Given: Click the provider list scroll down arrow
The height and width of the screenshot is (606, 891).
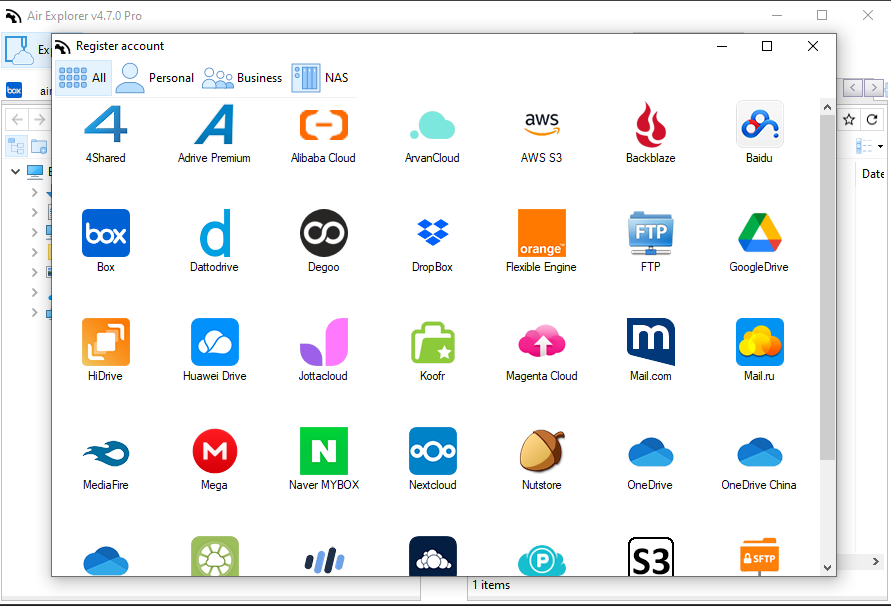Looking at the screenshot, I should tap(827, 567).
